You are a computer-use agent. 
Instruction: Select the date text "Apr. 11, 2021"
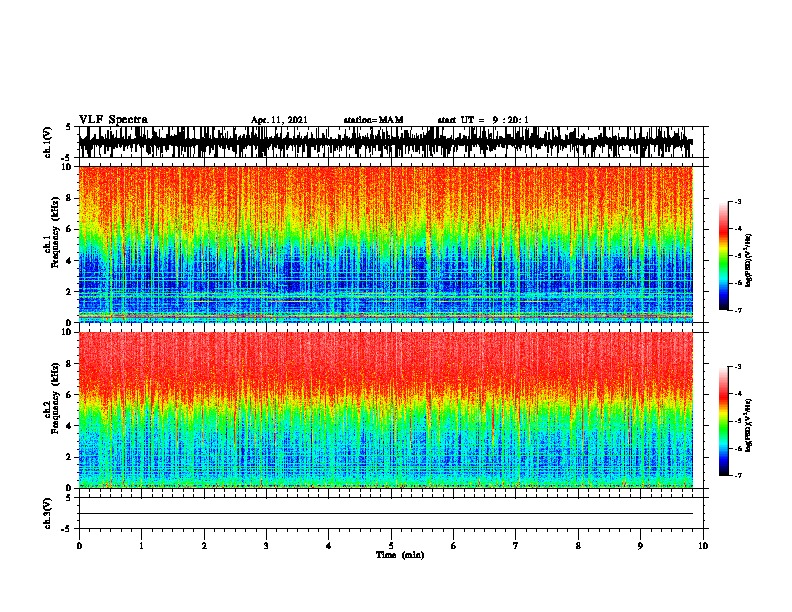point(279,120)
